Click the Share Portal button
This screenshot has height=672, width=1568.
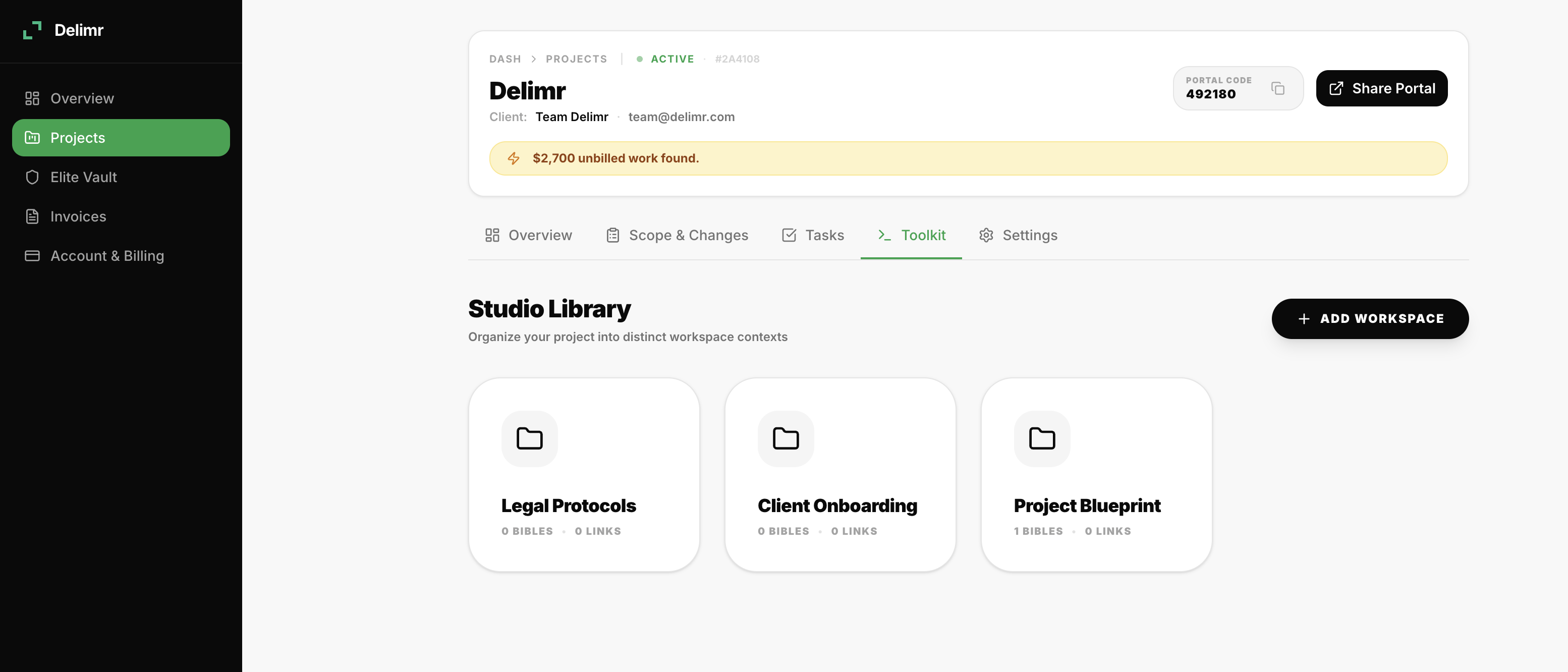tap(1381, 89)
